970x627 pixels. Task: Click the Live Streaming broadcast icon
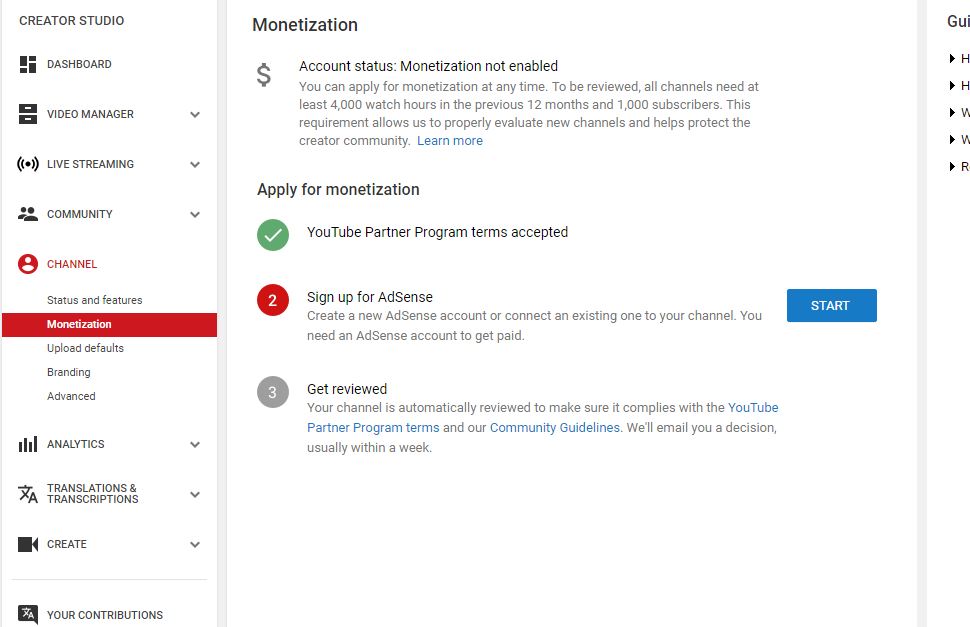coord(28,164)
